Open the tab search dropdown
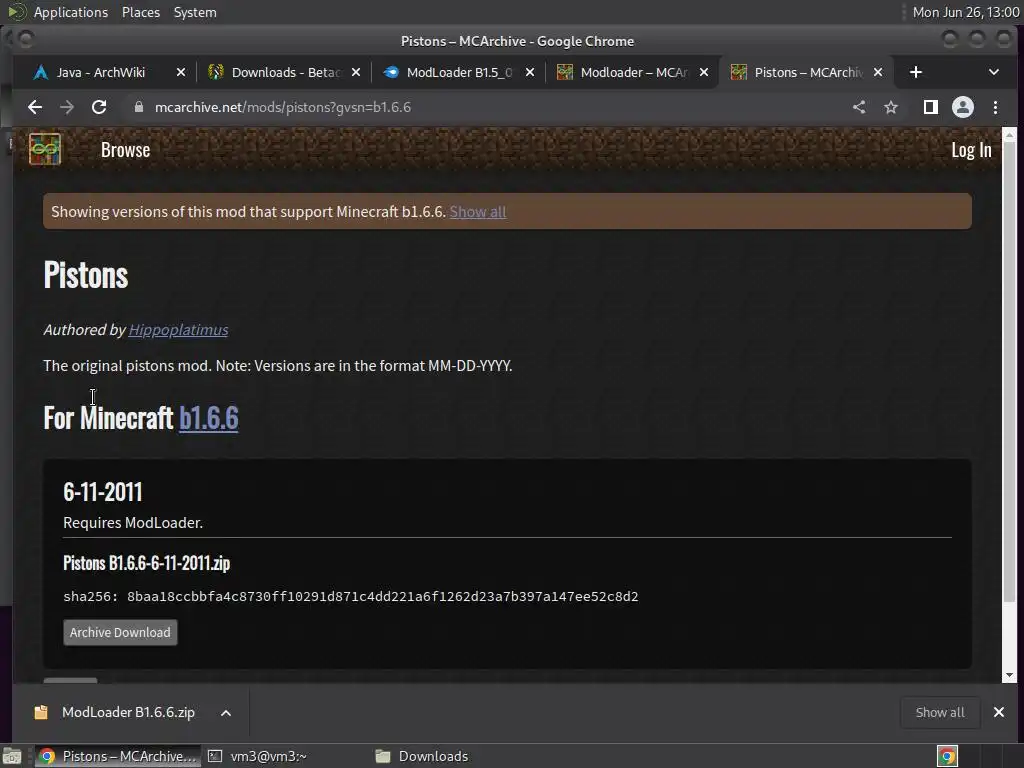Screen dimensions: 1024x768 coord(993,72)
